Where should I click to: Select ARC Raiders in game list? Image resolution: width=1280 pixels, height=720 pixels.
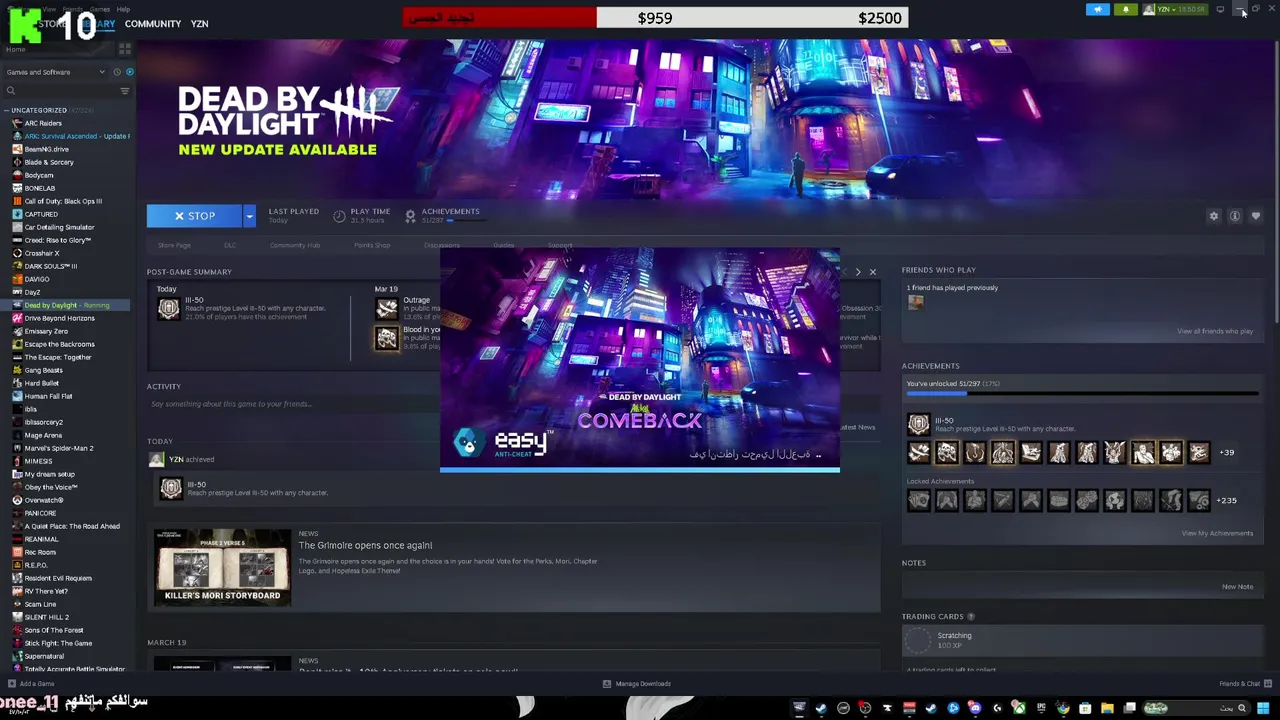[x=43, y=123]
